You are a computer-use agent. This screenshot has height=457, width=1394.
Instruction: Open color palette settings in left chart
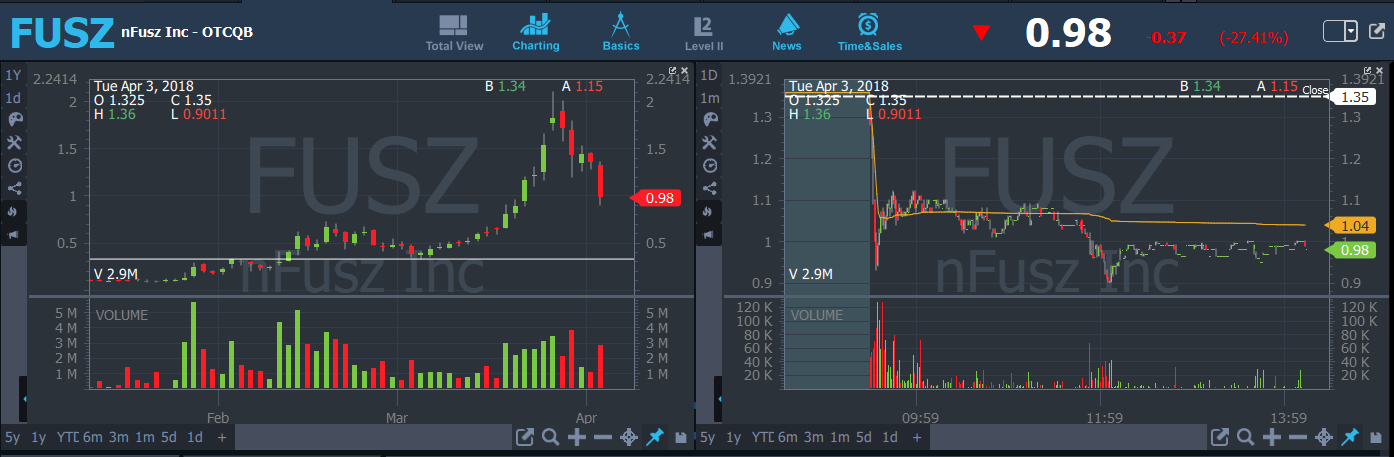(14, 119)
